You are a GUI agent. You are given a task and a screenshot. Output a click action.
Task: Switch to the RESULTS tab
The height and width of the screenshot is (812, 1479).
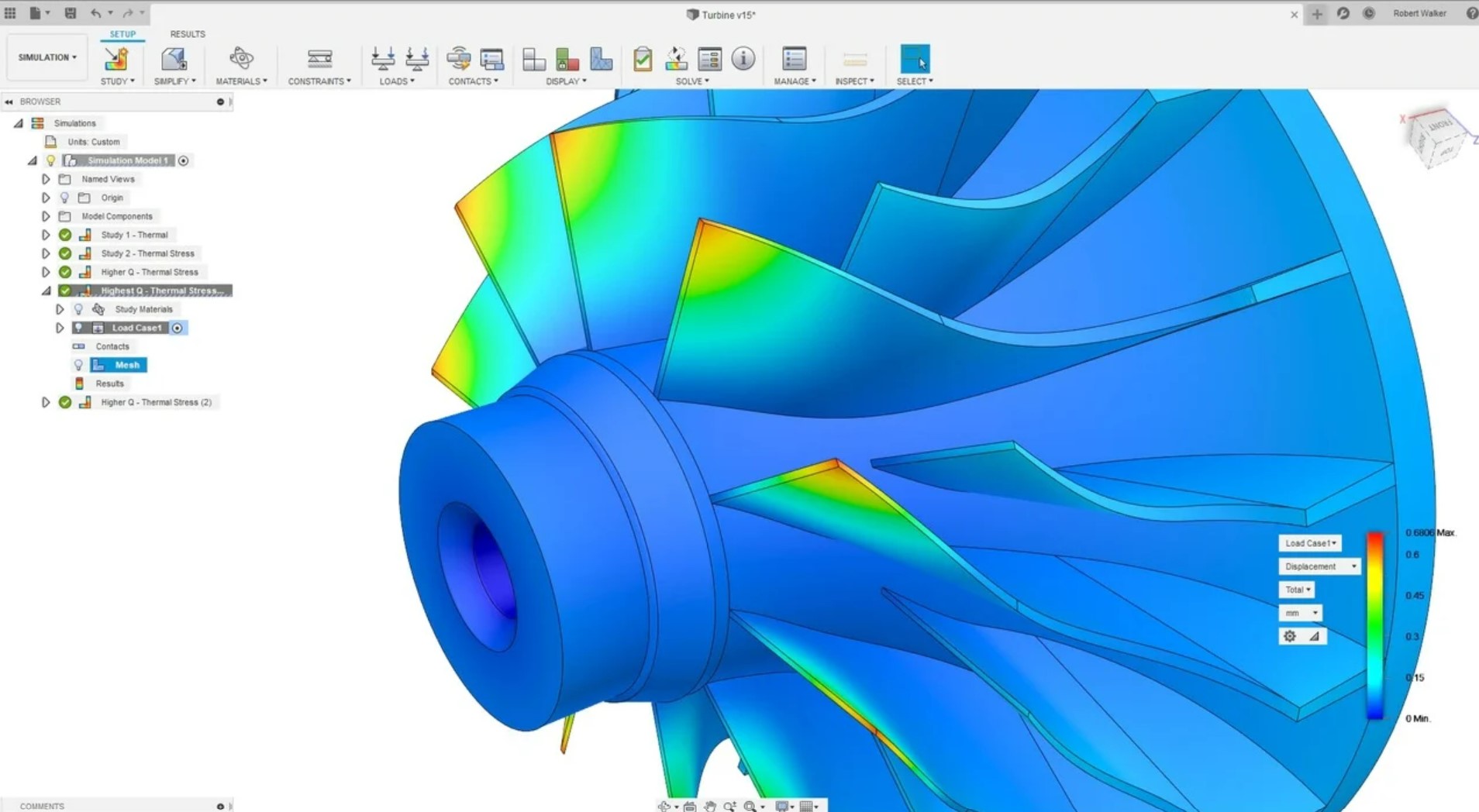click(188, 34)
